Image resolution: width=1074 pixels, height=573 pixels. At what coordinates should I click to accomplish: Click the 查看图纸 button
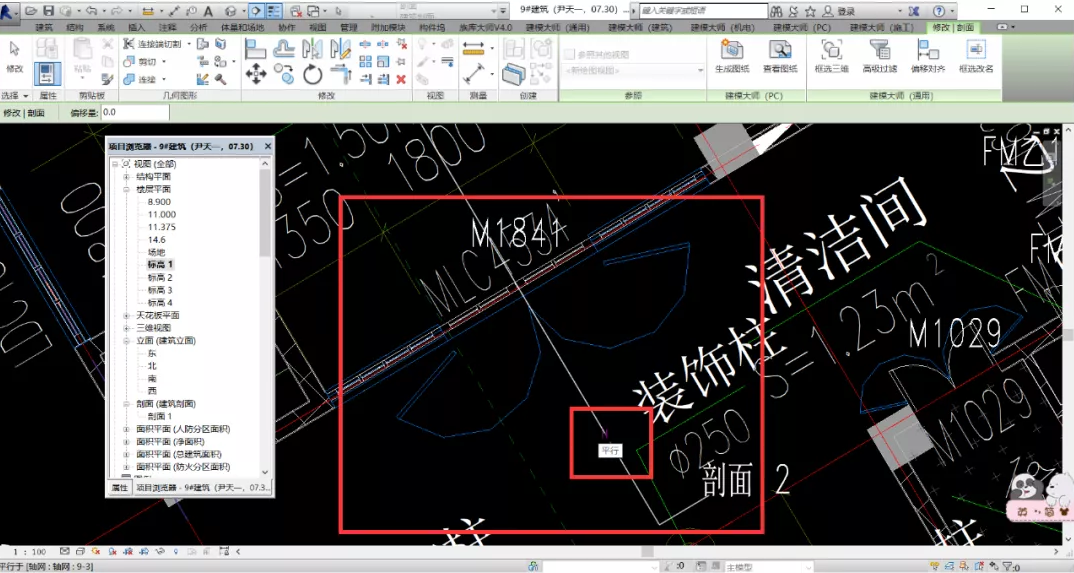click(780, 56)
